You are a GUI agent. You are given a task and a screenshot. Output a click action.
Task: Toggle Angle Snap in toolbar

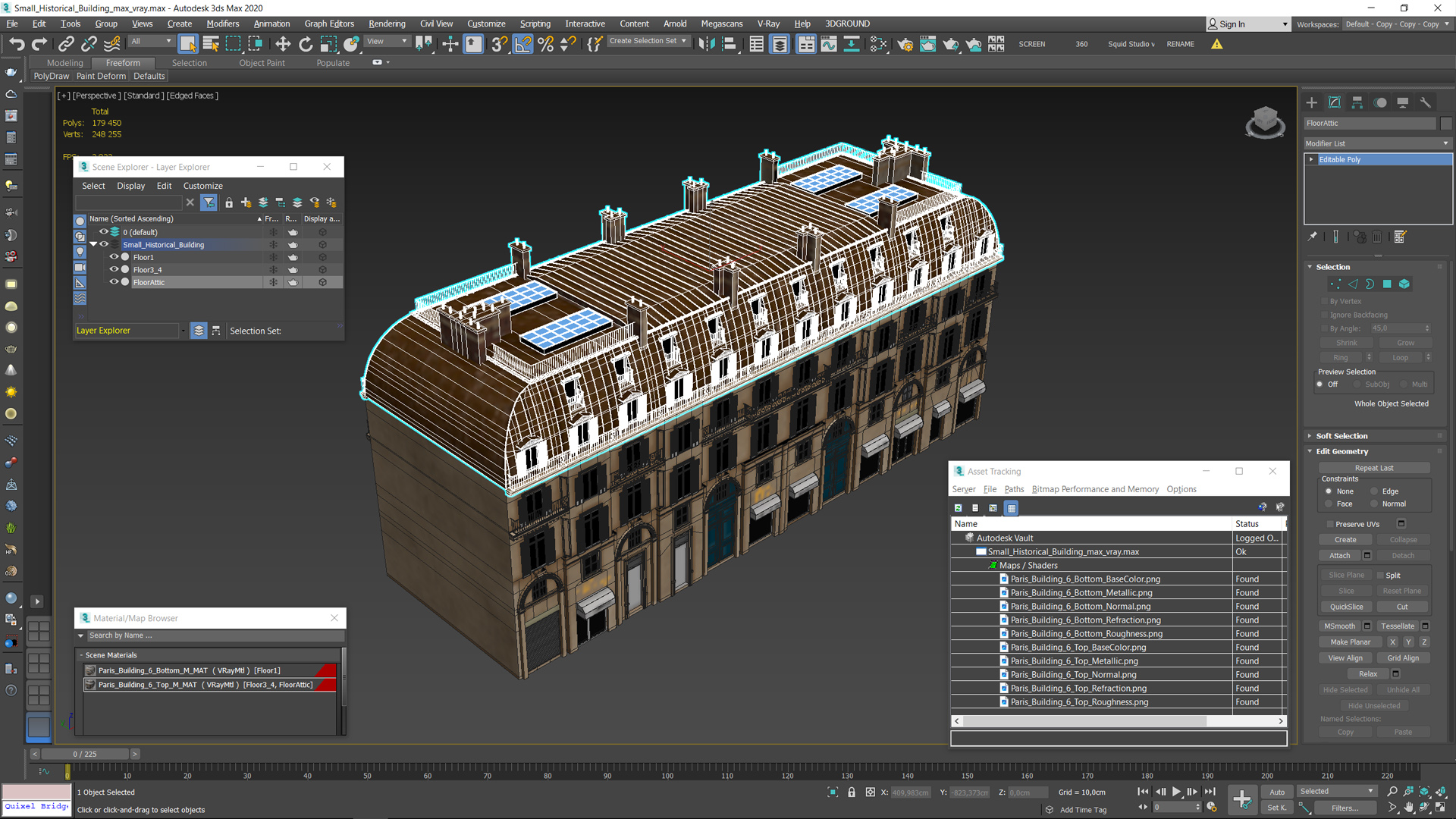(522, 44)
